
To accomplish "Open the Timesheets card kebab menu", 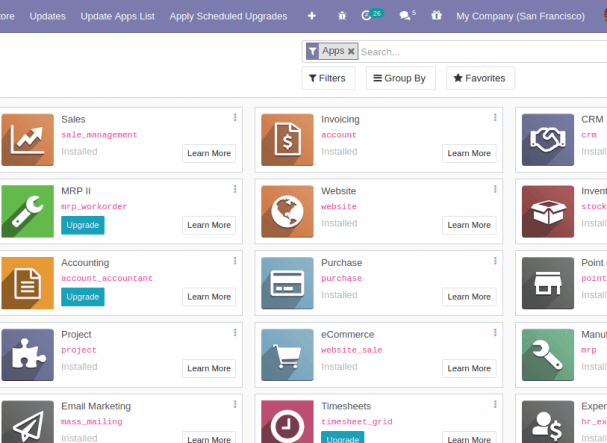I will (495, 404).
